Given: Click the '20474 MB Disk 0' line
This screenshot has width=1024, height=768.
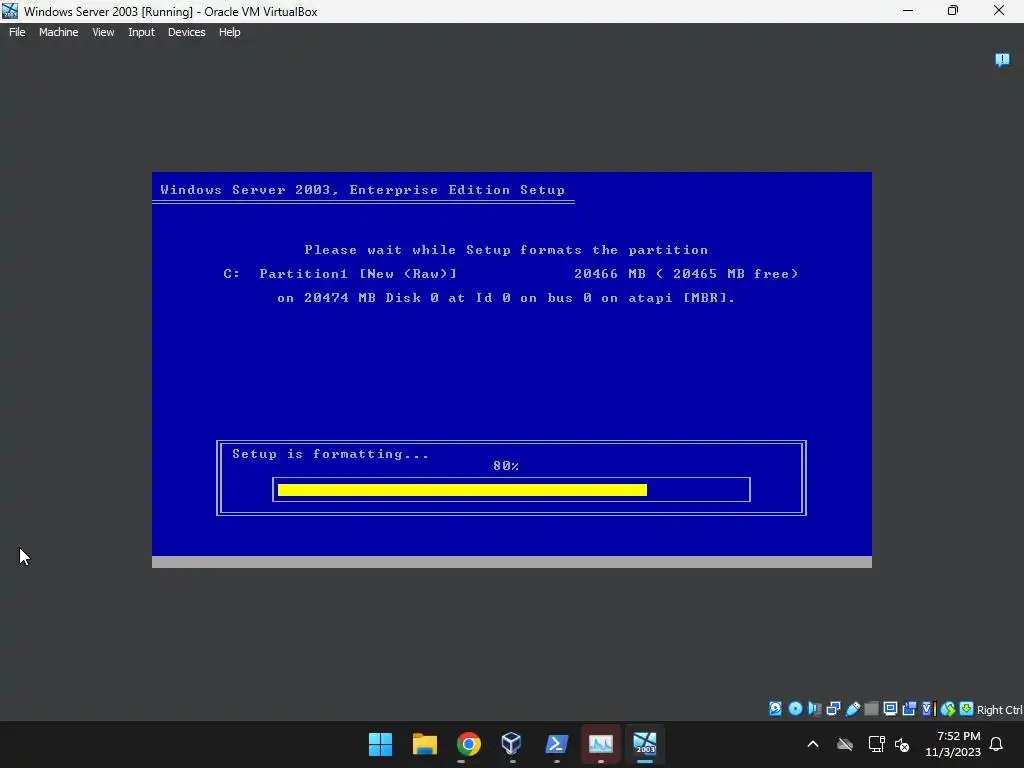Looking at the screenshot, I should 506,298.
